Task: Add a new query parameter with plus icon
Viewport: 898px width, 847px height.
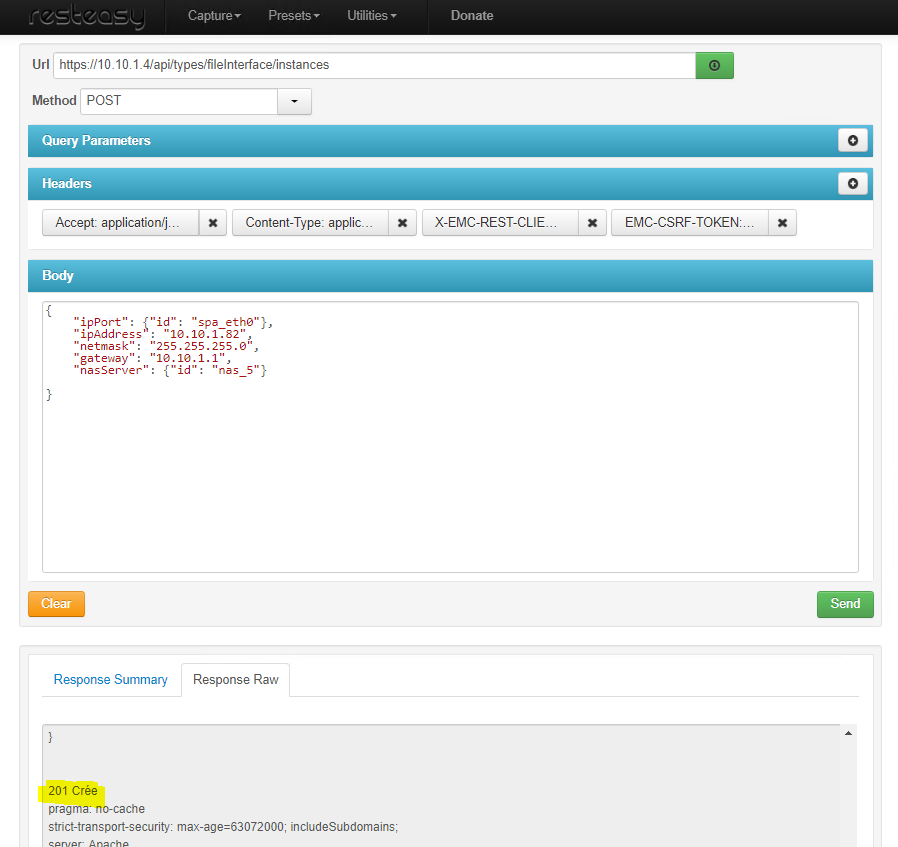Action: (852, 141)
